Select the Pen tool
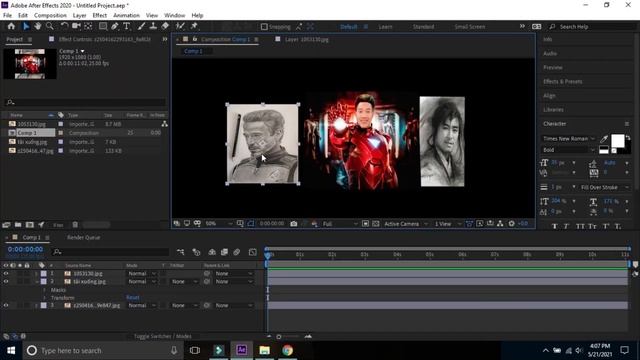The width and height of the screenshot is (640, 360). (115, 26)
